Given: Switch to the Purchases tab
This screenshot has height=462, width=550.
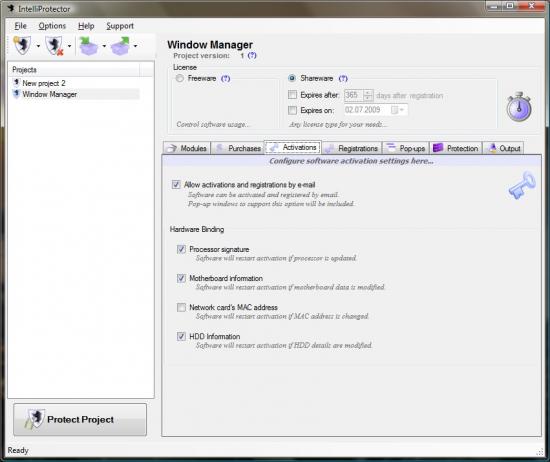Looking at the screenshot, I should click(237, 148).
